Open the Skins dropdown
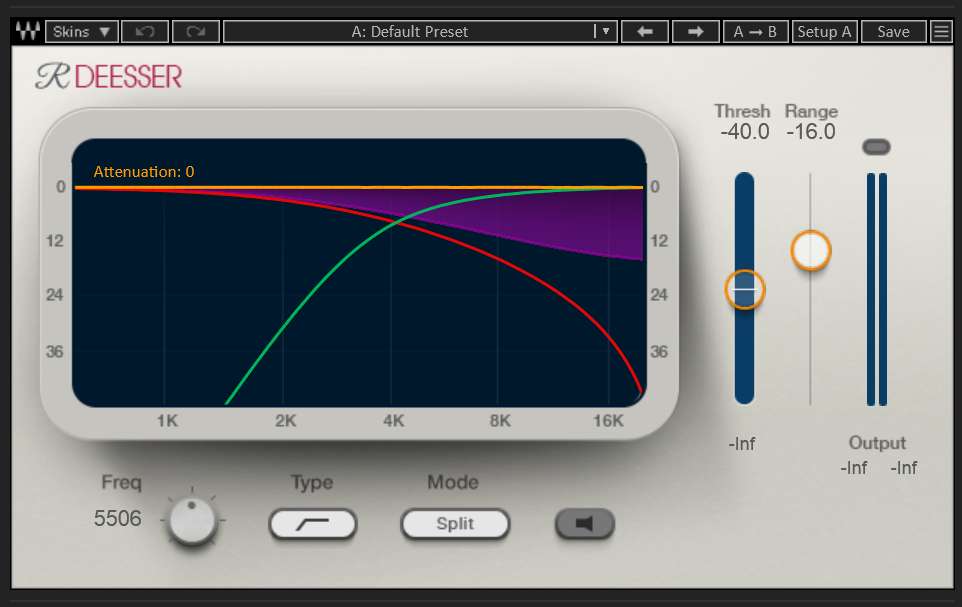 [x=81, y=31]
